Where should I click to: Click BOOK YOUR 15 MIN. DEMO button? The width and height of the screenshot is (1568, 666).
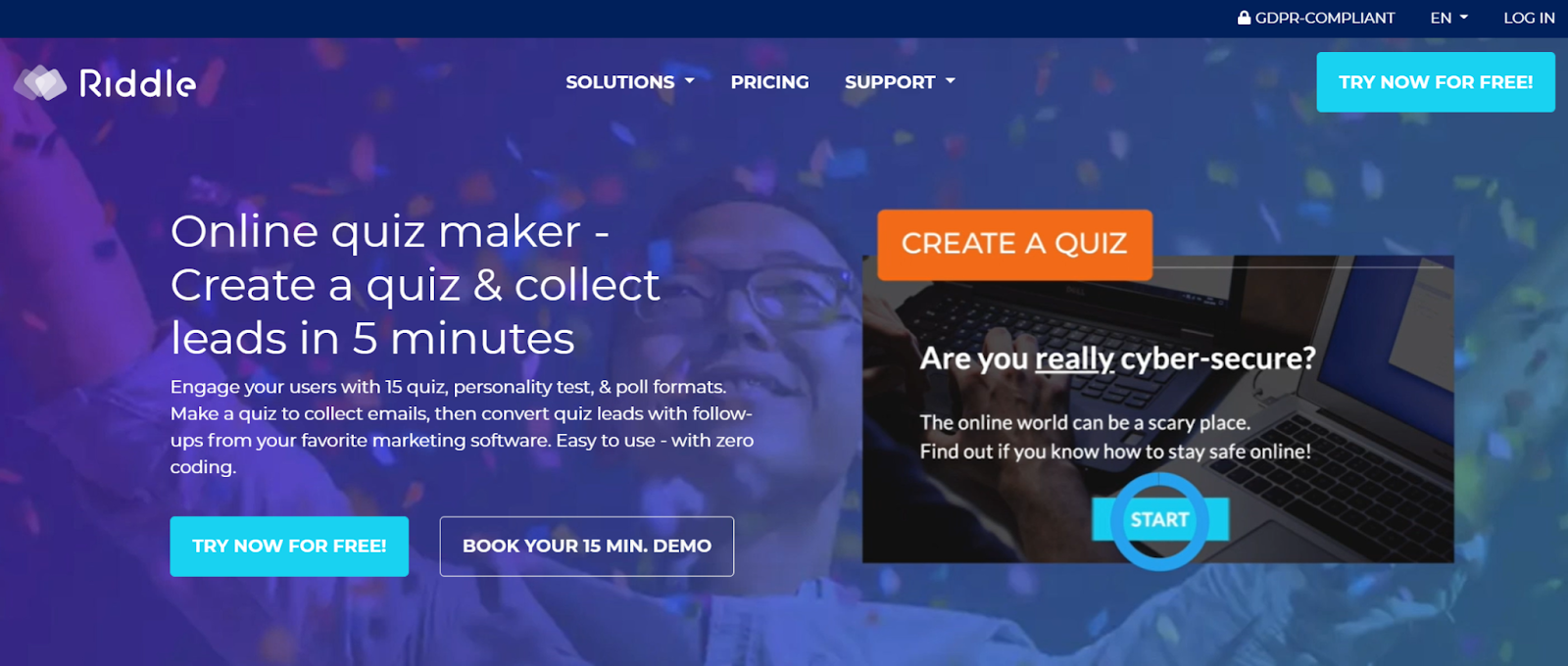[x=586, y=547]
